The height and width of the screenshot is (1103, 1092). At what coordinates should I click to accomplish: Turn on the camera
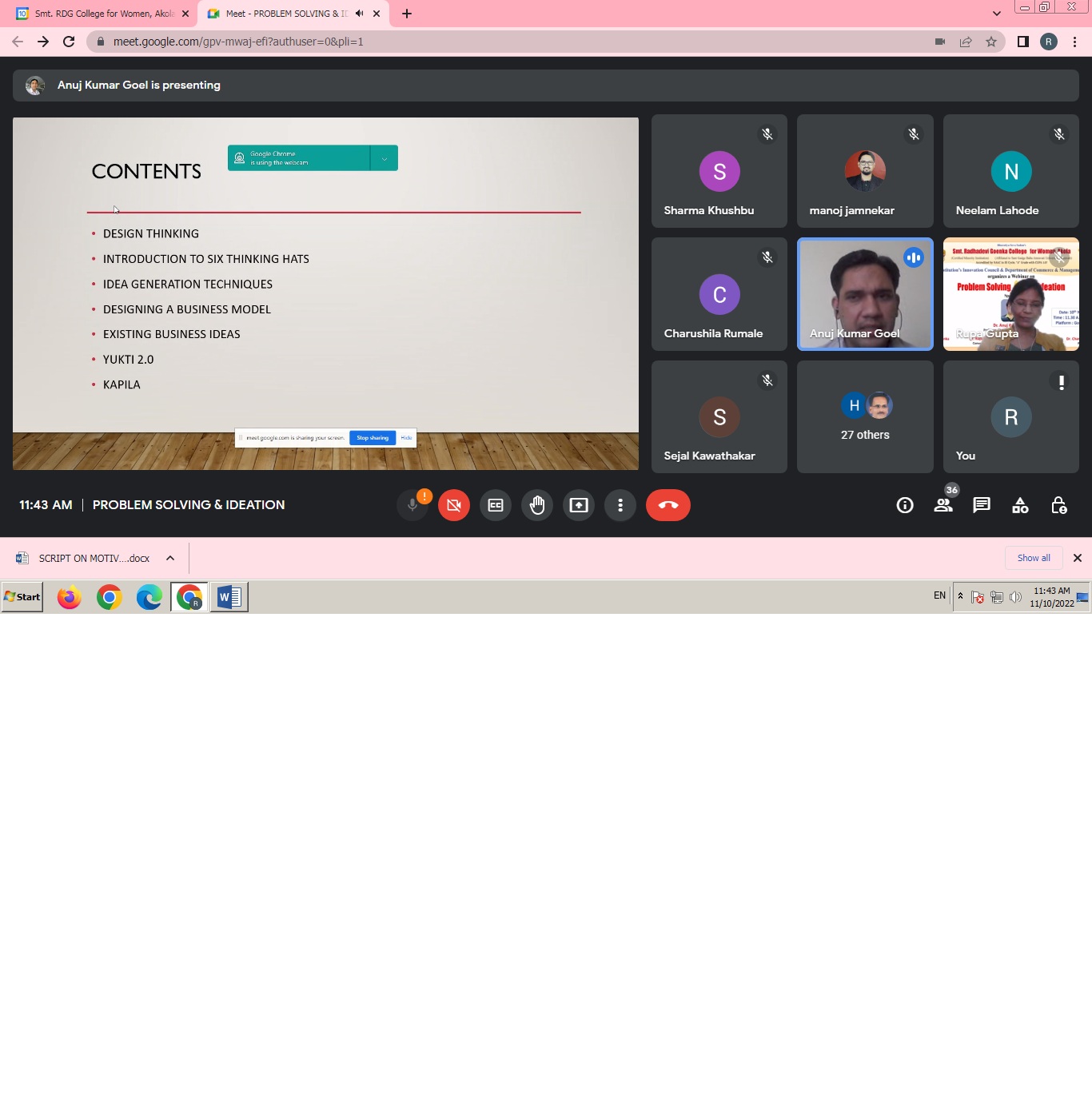click(x=454, y=505)
